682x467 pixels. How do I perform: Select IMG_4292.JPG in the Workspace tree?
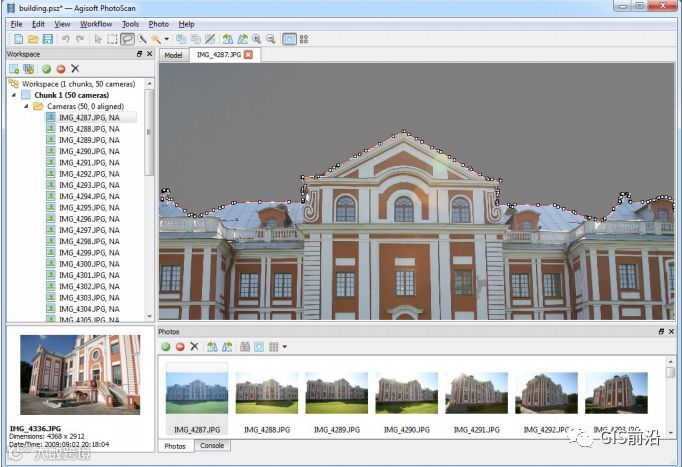point(89,174)
